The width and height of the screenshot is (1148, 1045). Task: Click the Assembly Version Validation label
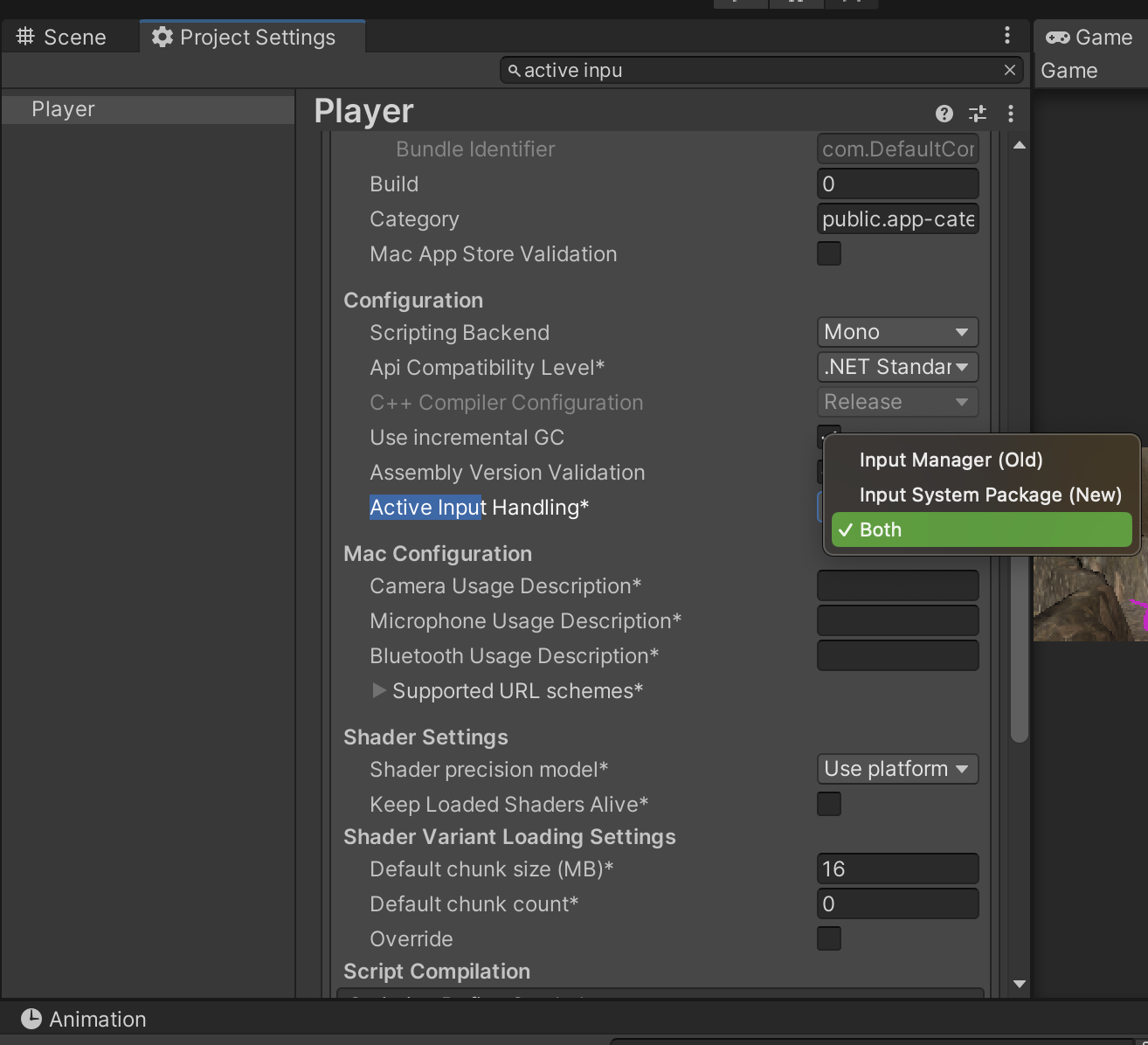507,472
